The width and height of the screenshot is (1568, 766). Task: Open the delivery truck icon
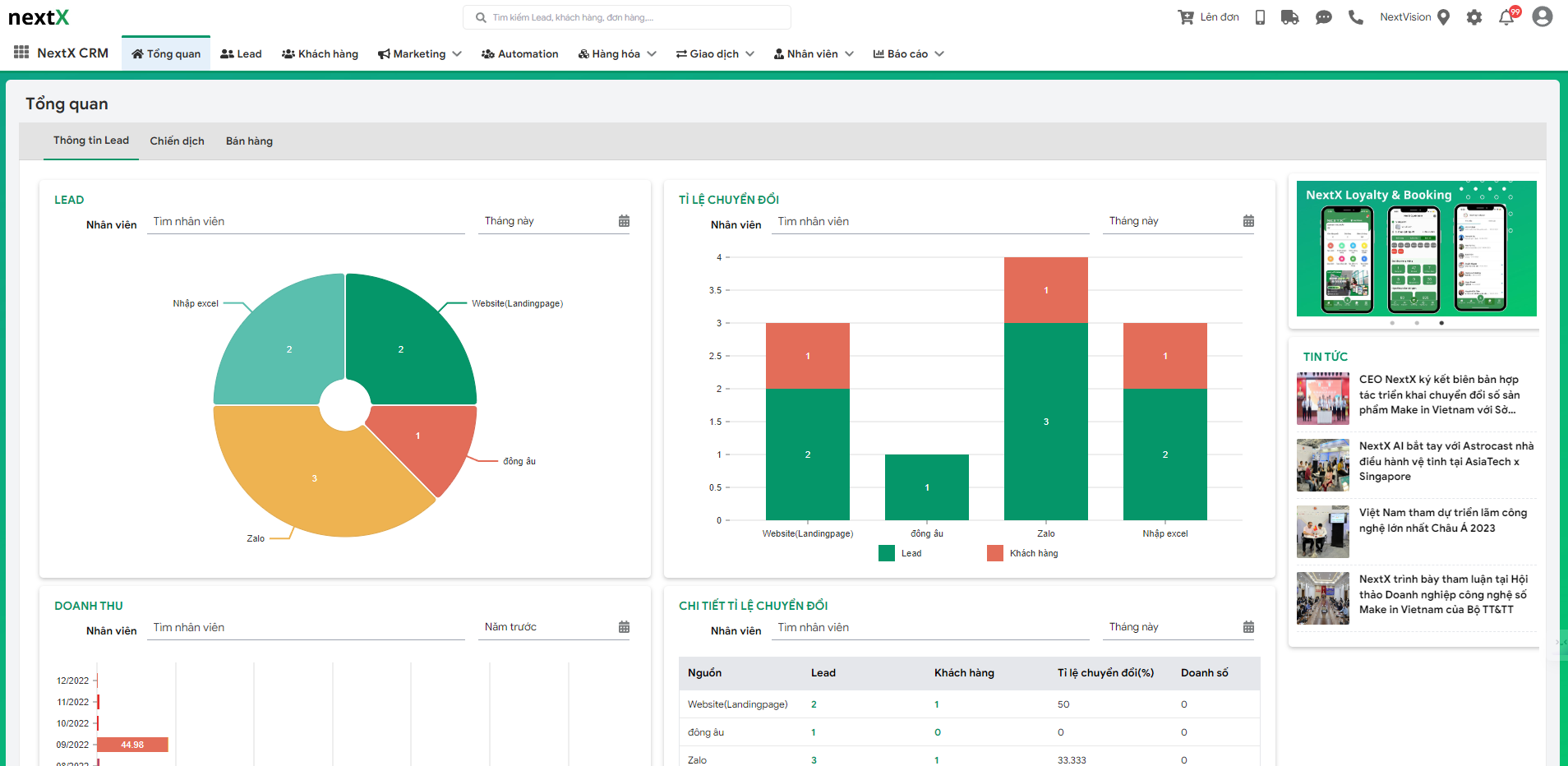[x=1290, y=17]
